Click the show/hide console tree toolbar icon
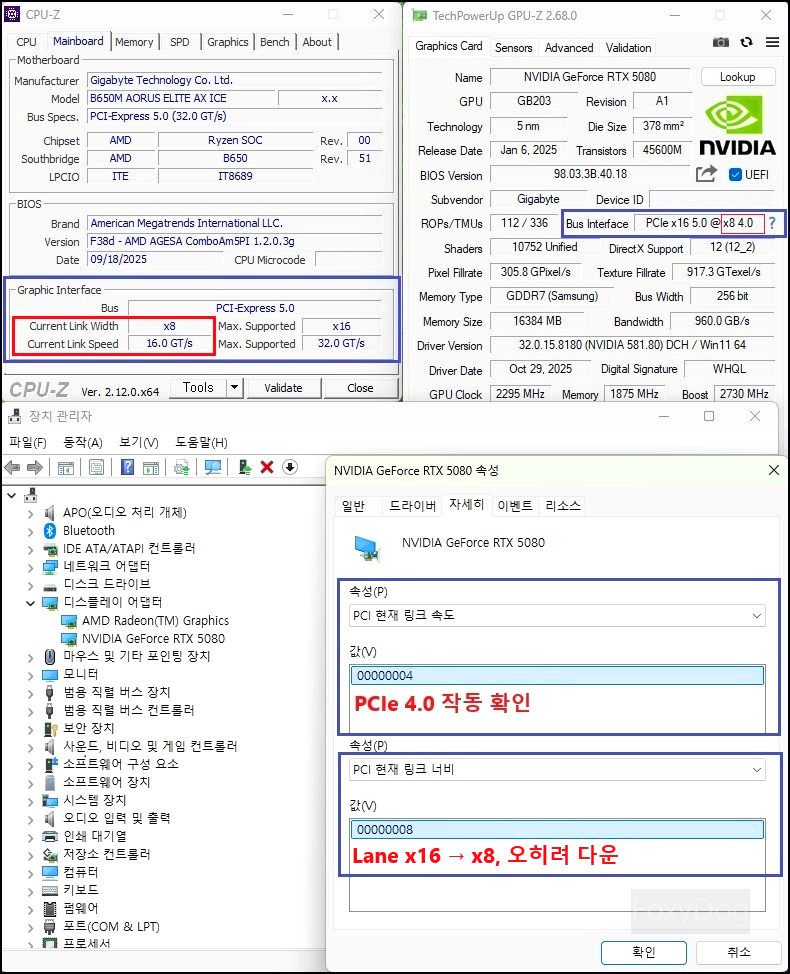Viewport: 790px width, 974px height. coord(66,468)
